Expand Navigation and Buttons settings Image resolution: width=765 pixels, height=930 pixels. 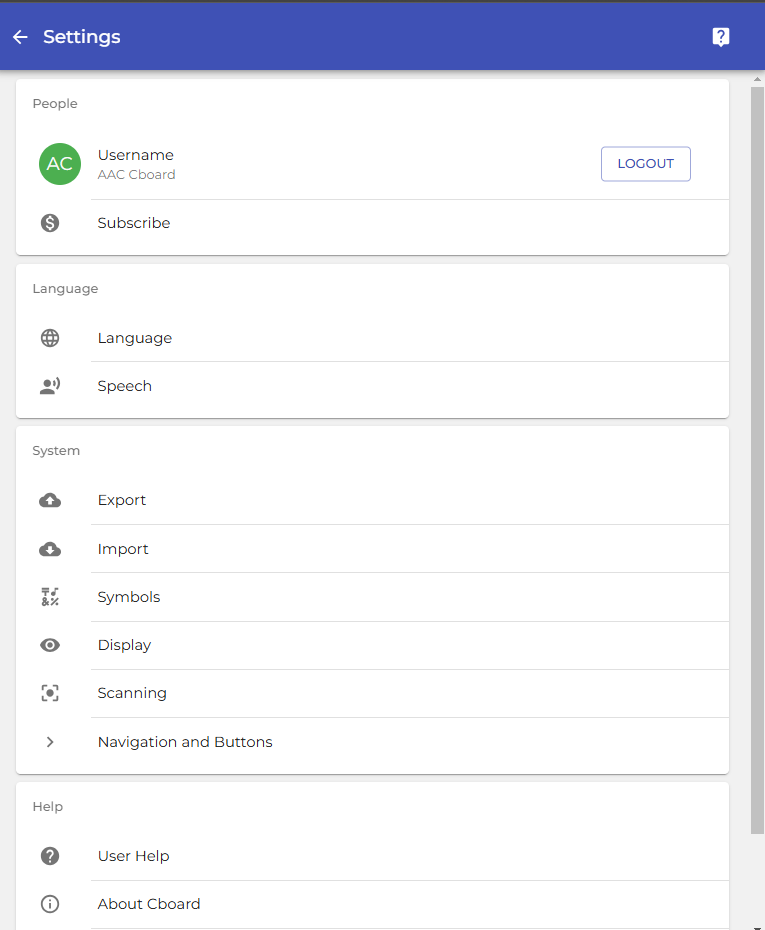(x=184, y=742)
